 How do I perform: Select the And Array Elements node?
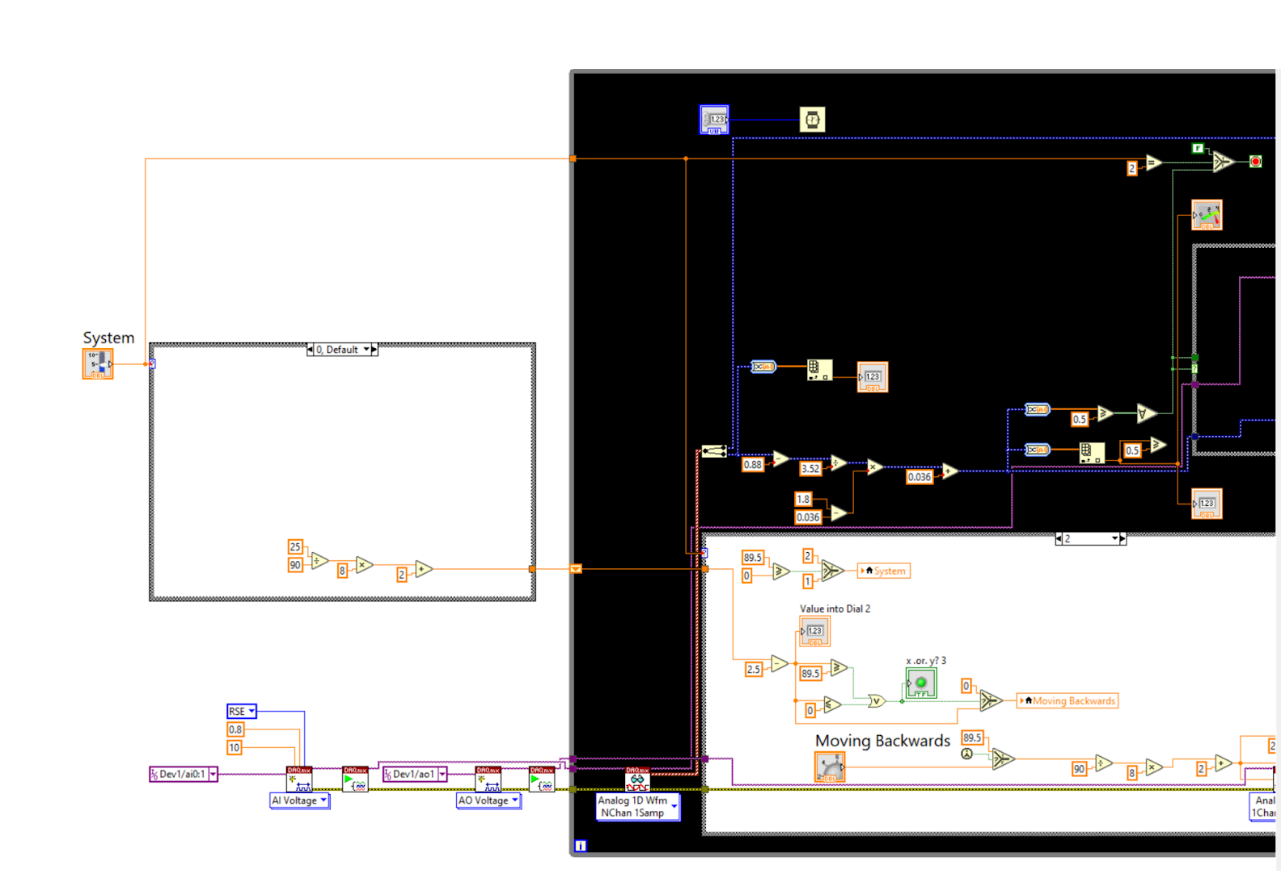pos(1146,412)
